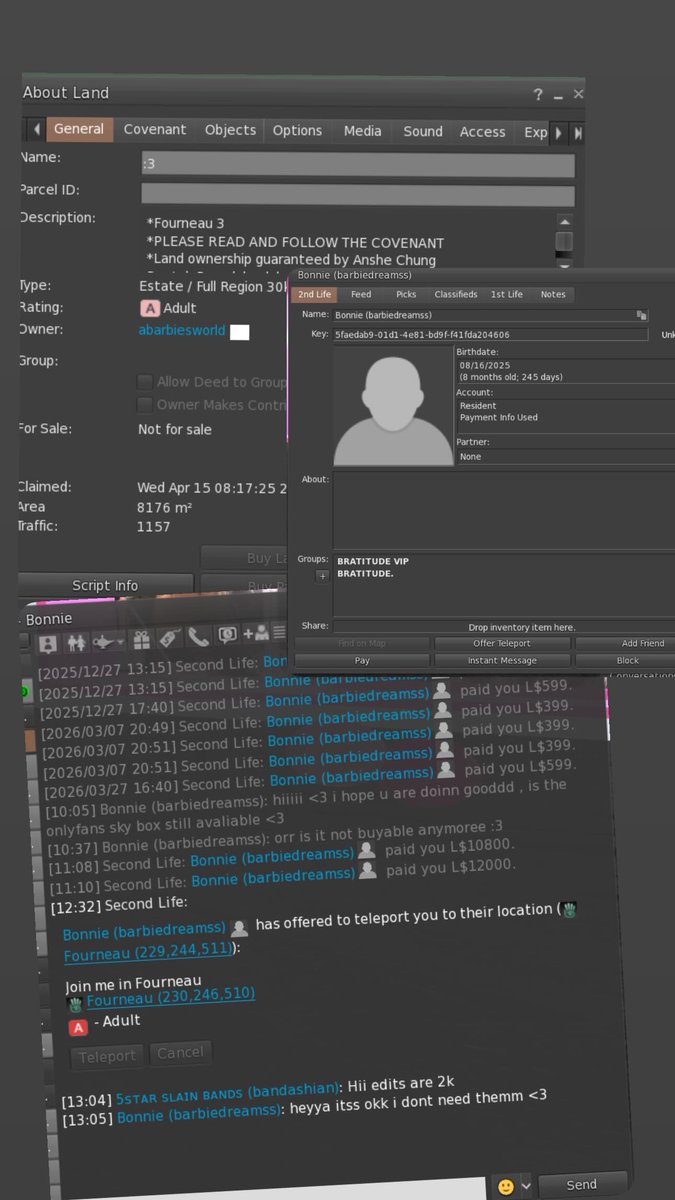Select BRATITUDE VIP group entry

[x=373, y=561]
